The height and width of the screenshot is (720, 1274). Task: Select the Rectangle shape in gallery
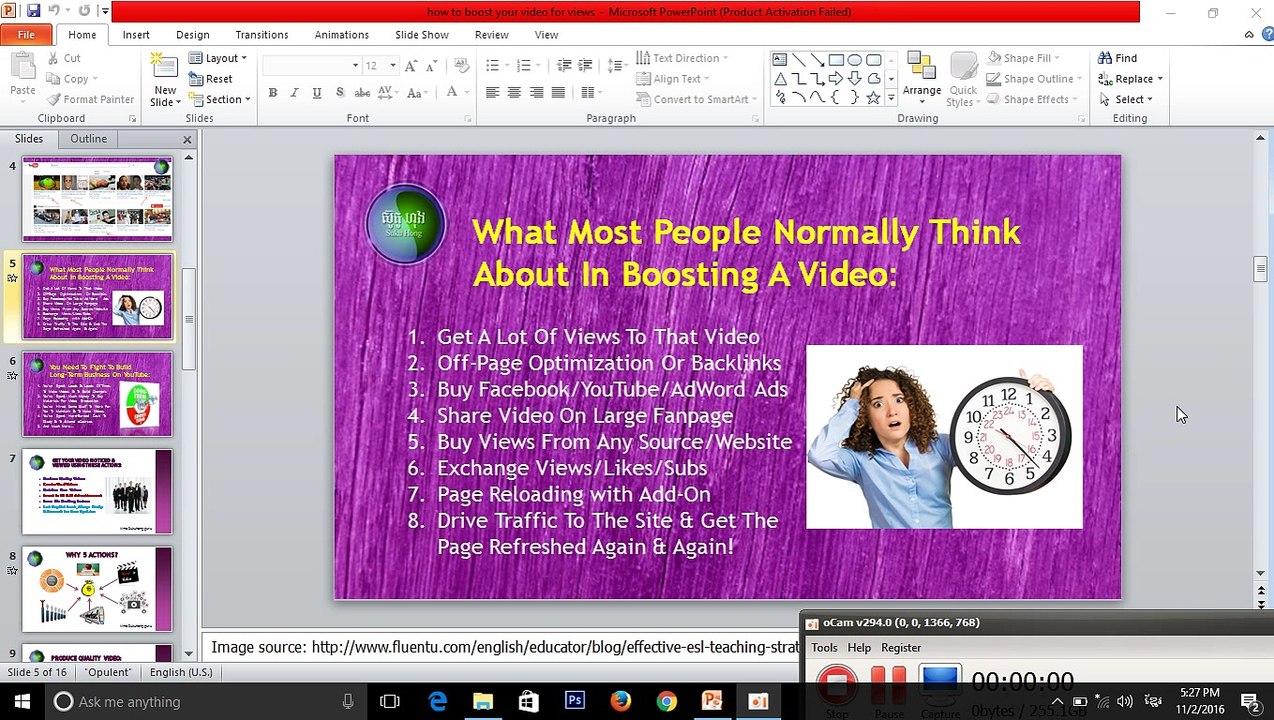tap(836, 59)
